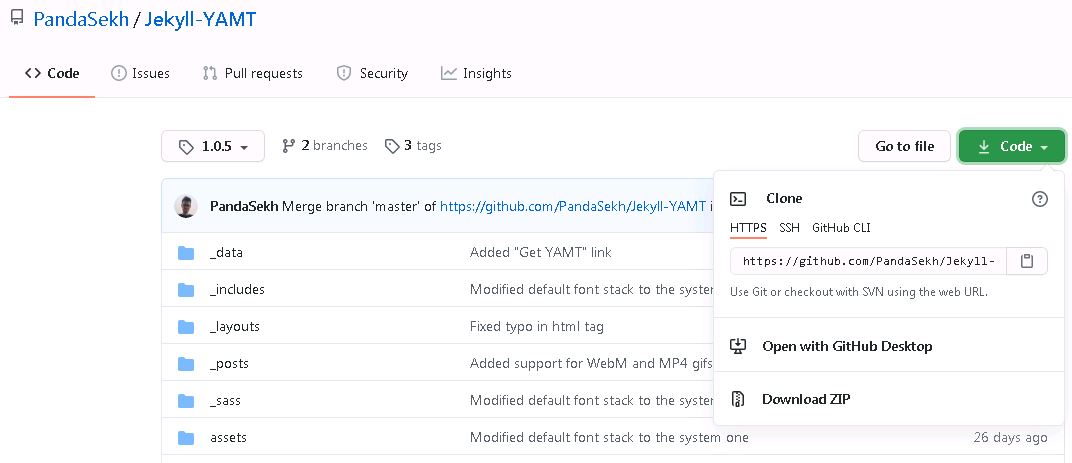The width and height of the screenshot is (1072, 463).
Task: Click the ZIP file icon
Action: pyautogui.click(x=738, y=399)
